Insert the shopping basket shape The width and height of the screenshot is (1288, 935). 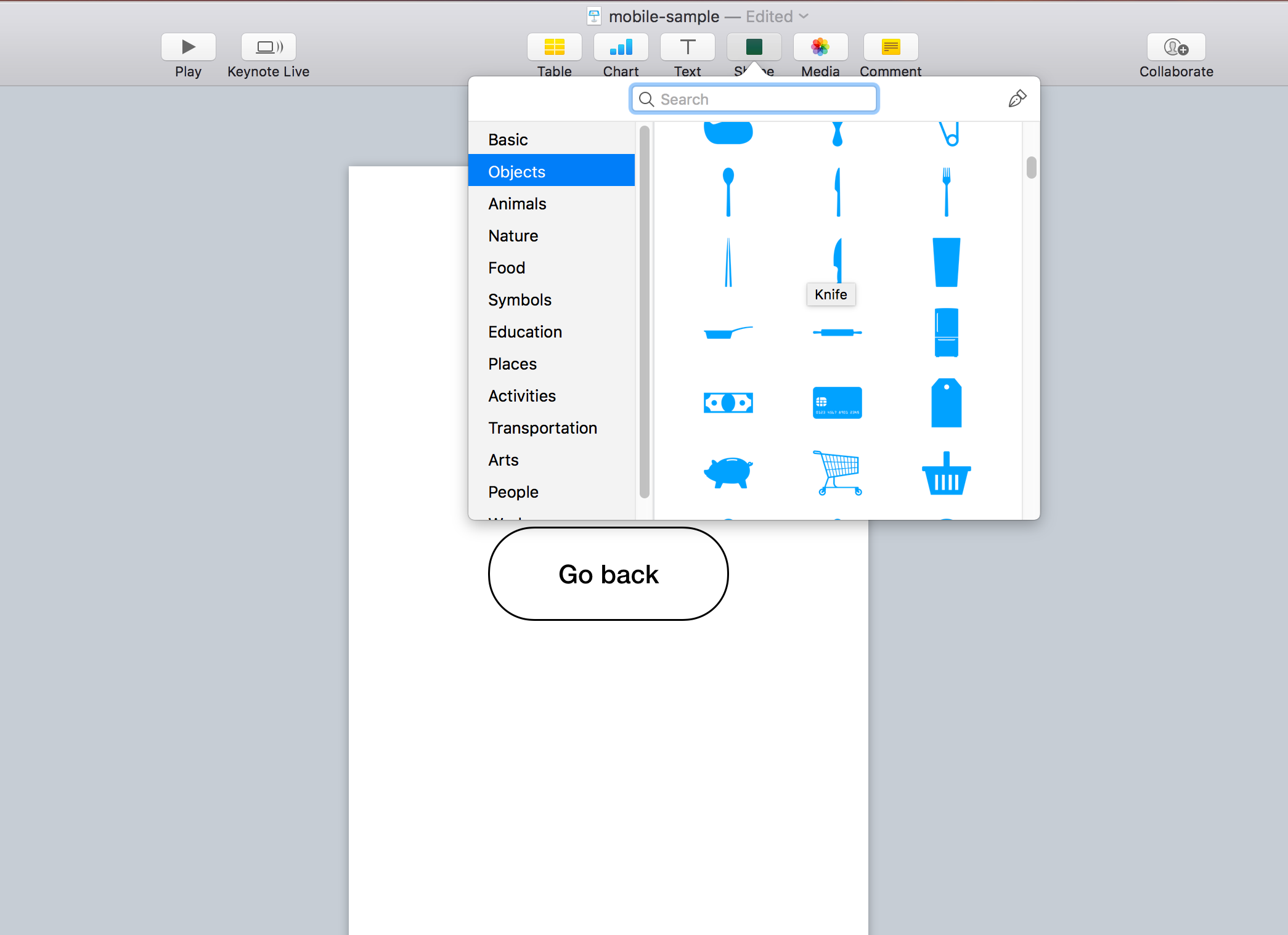tap(947, 473)
